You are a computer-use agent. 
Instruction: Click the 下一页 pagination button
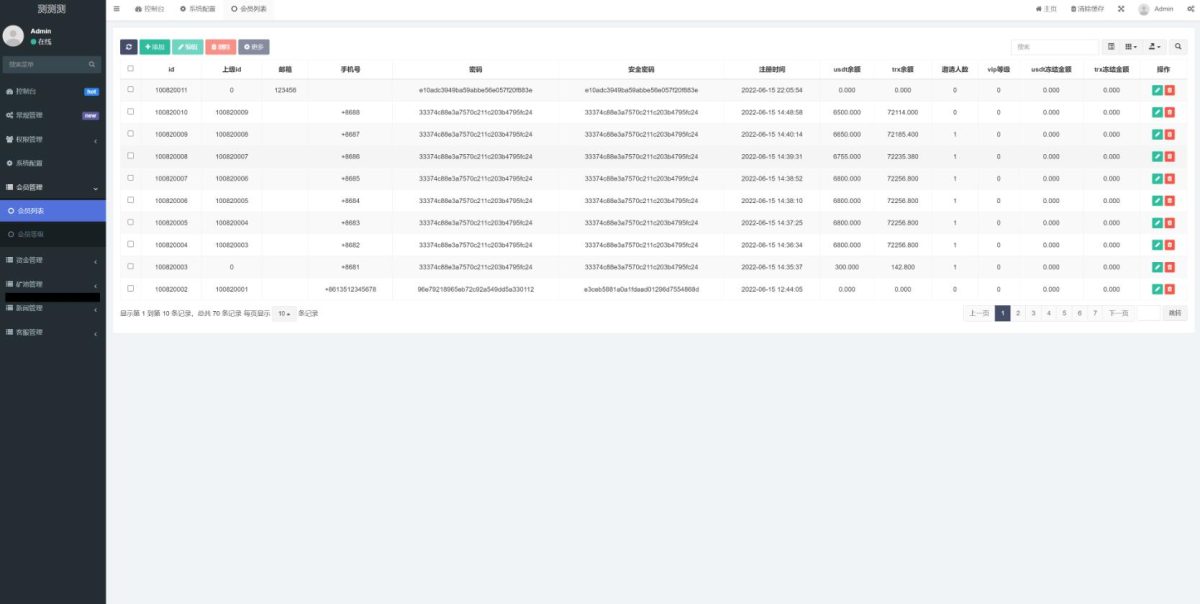click(x=1118, y=313)
